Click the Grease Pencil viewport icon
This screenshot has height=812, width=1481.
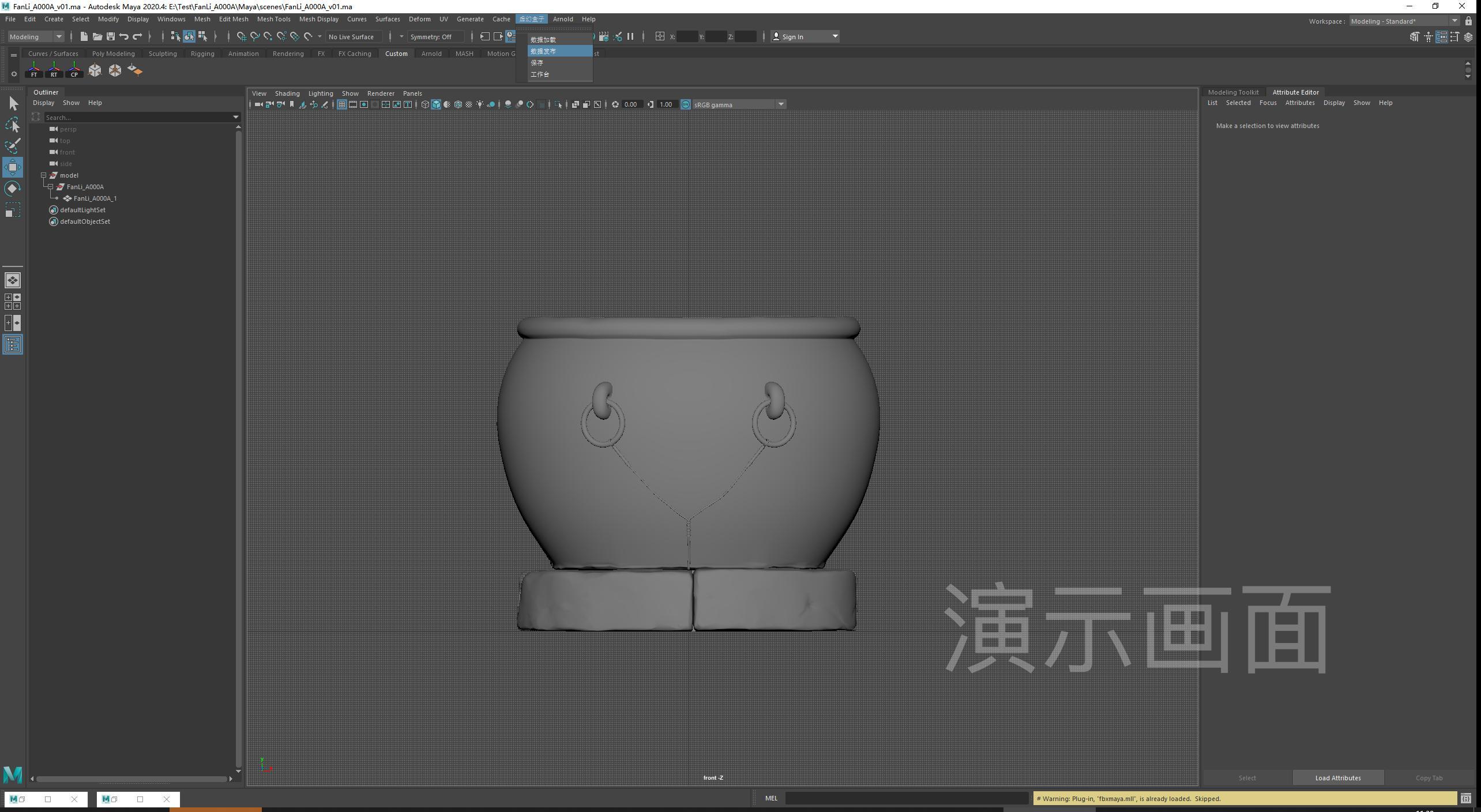(x=325, y=104)
